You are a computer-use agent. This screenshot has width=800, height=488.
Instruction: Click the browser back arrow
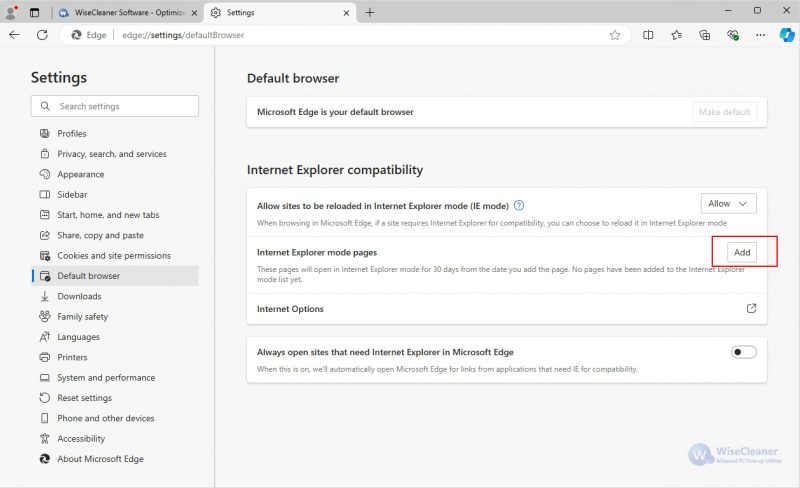[x=14, y=35]
